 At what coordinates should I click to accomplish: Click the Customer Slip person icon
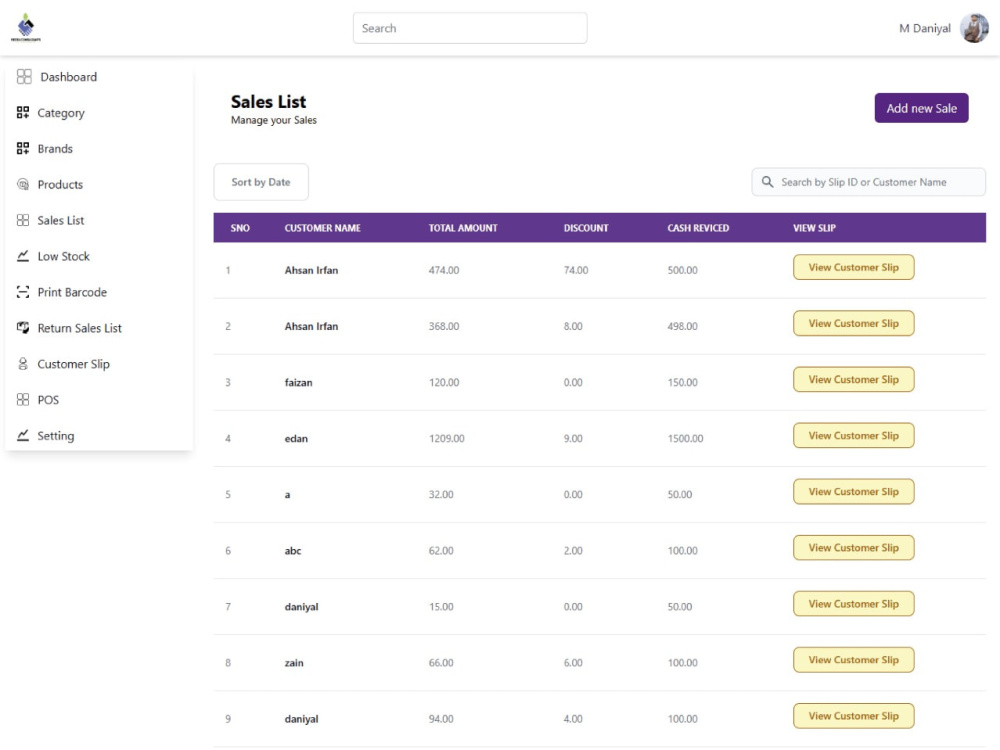(23, 364)
